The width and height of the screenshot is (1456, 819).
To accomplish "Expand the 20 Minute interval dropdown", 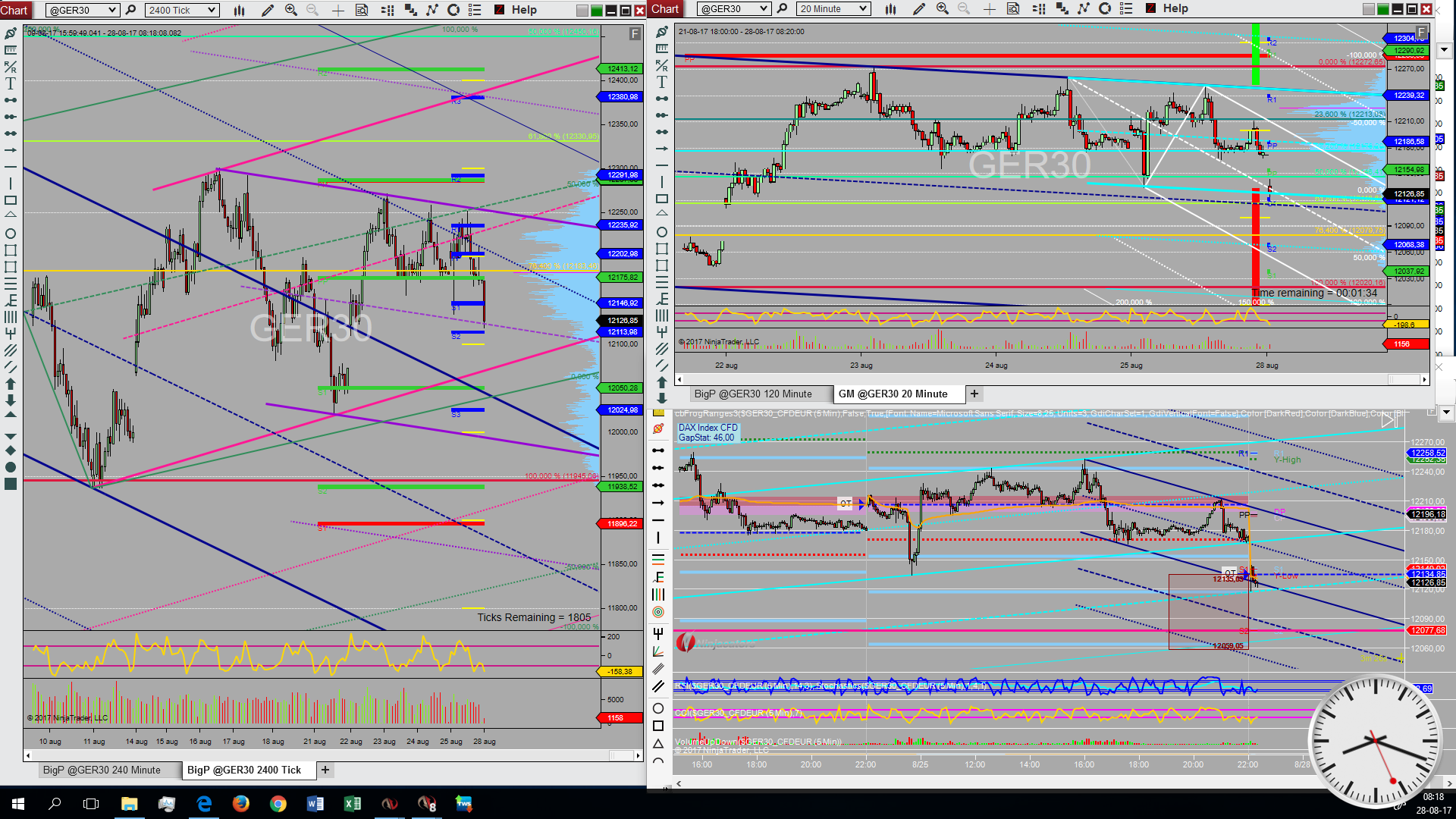I will [863, 9].
